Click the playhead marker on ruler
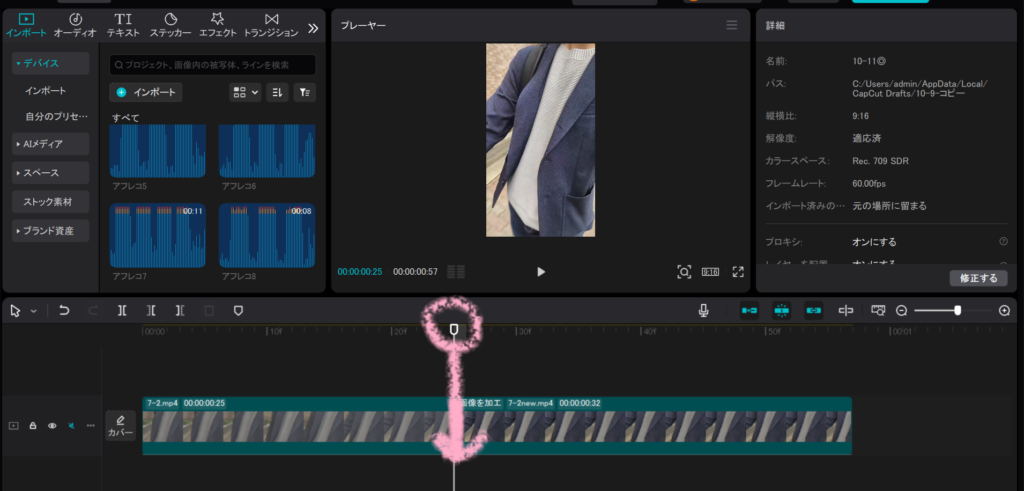 coord(455,328)
